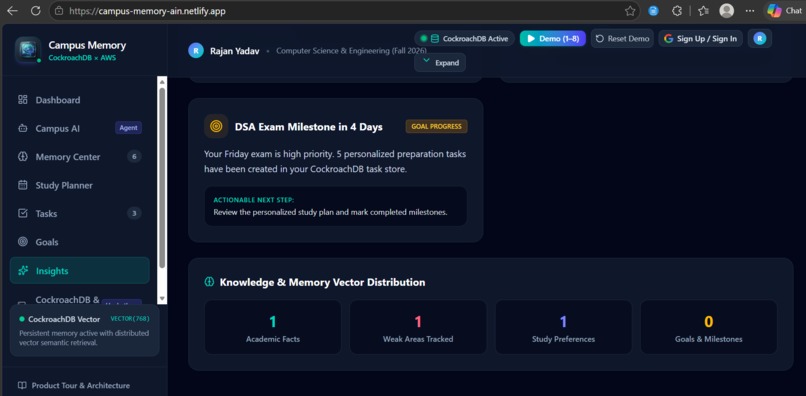Click the Study Planner calendar icon
Image resolution: width=806 pixels, height=396 pixels.
(x=23, y=185)
